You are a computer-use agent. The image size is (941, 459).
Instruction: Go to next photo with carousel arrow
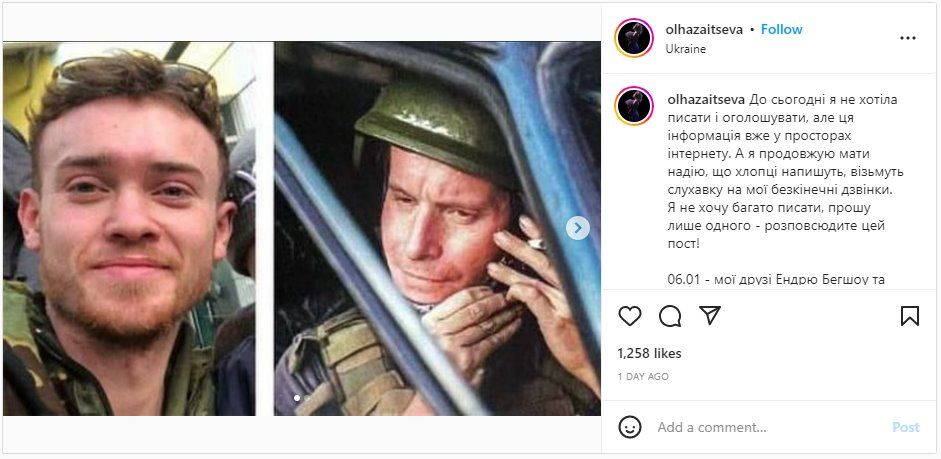[578, 228]
